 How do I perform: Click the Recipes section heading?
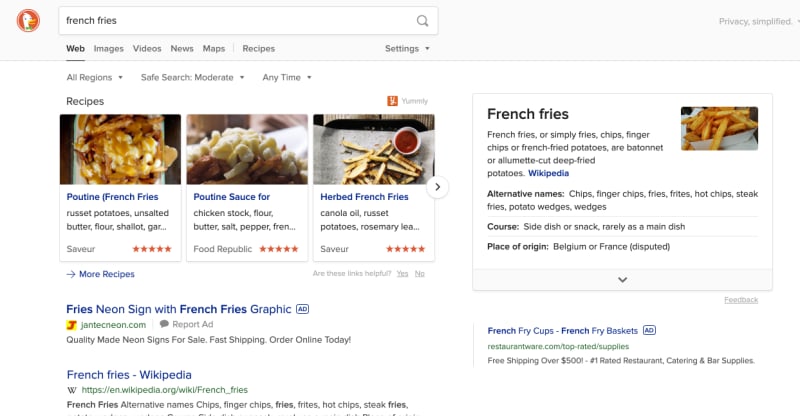tap(85, 101)
